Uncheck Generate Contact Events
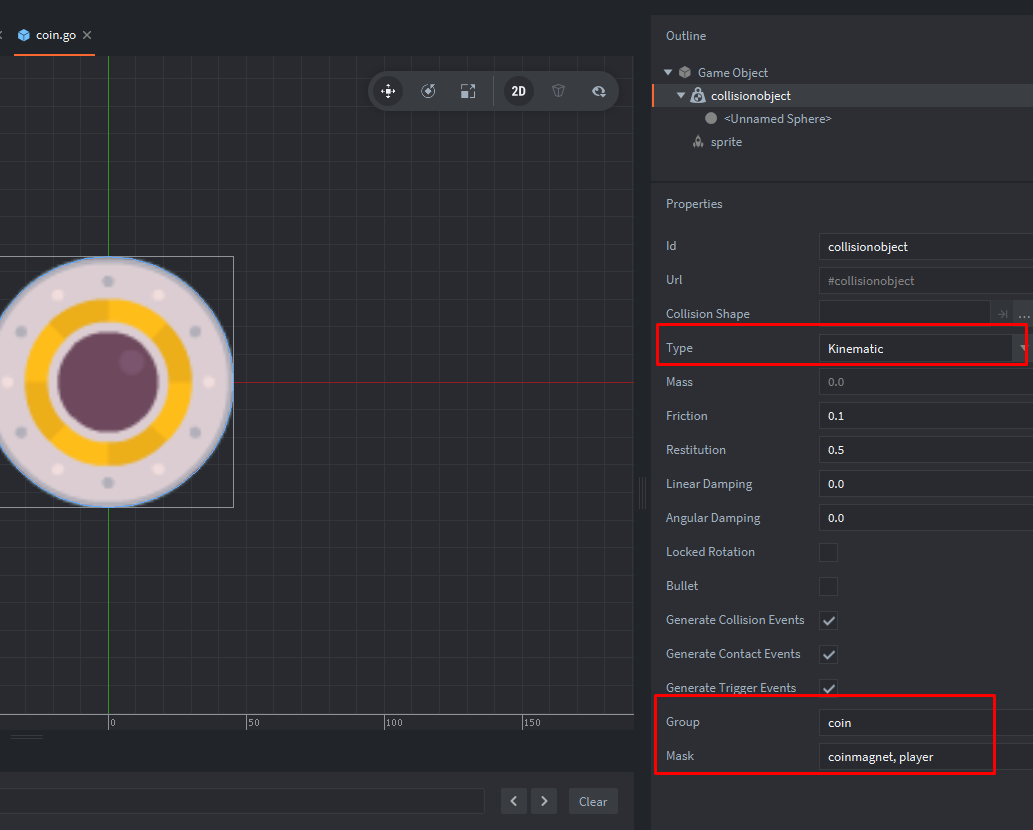Viewport: 1033px width, 830px height. click(828, 655)
